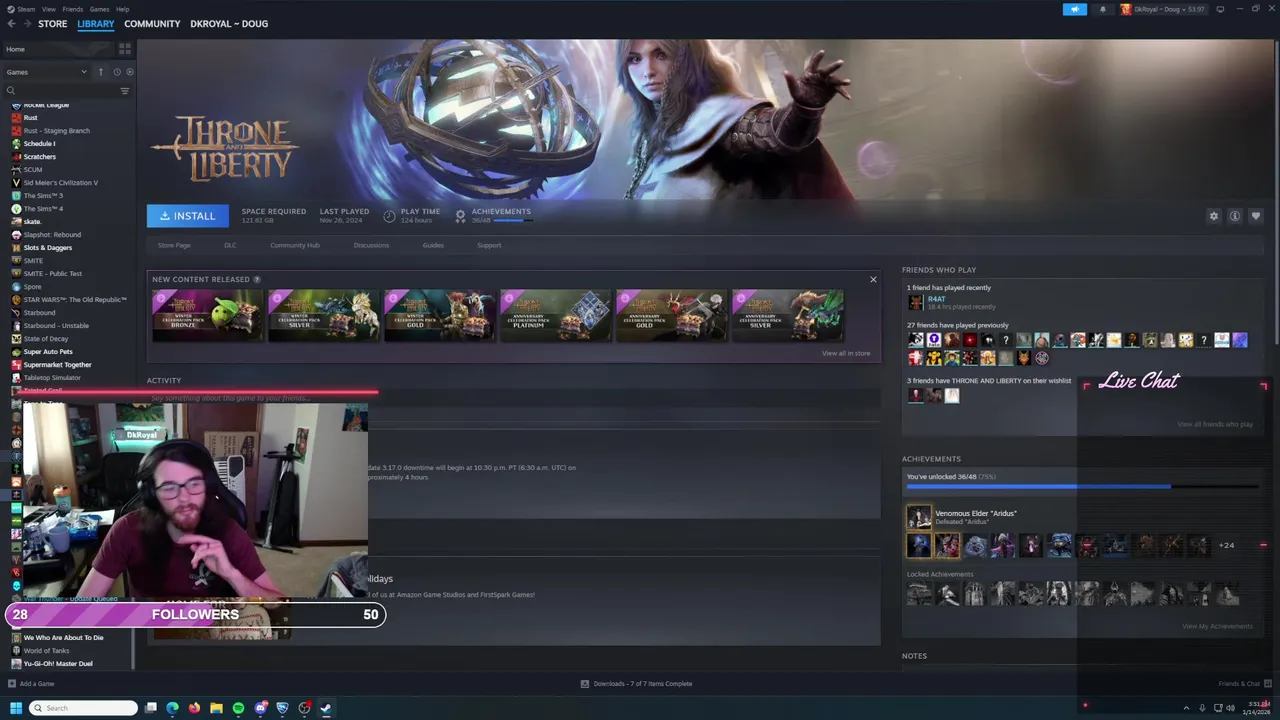Open the Guides link
The width and height of the screenshot is (1280, 720).
(433, 245)
